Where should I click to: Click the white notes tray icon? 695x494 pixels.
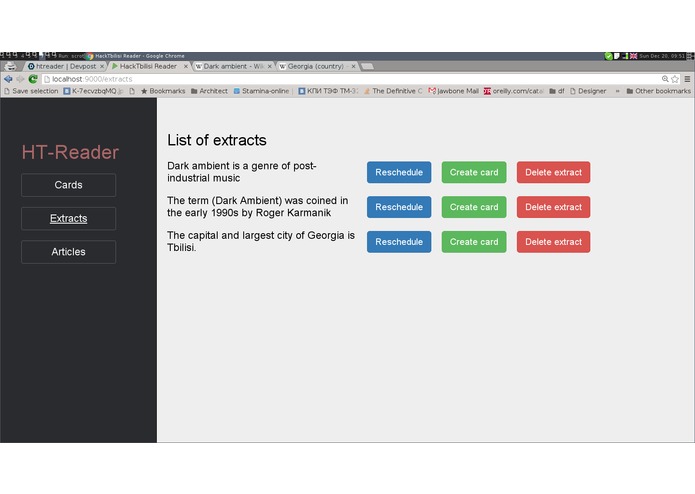(617, 56)
